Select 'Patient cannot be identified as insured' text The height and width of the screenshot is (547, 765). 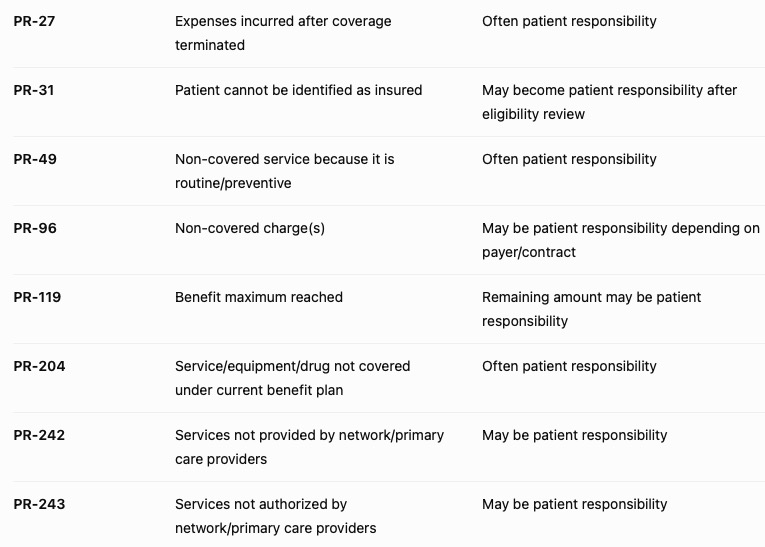pos(299,90)
